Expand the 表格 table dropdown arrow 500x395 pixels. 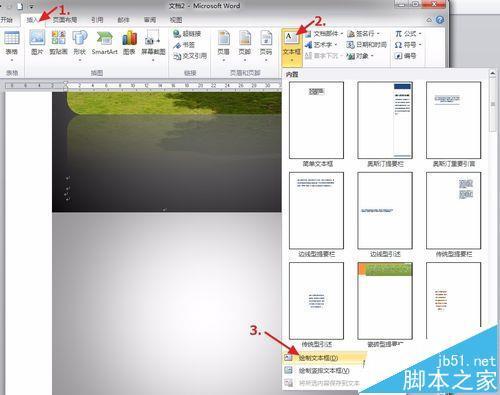[x=12, y=60]
